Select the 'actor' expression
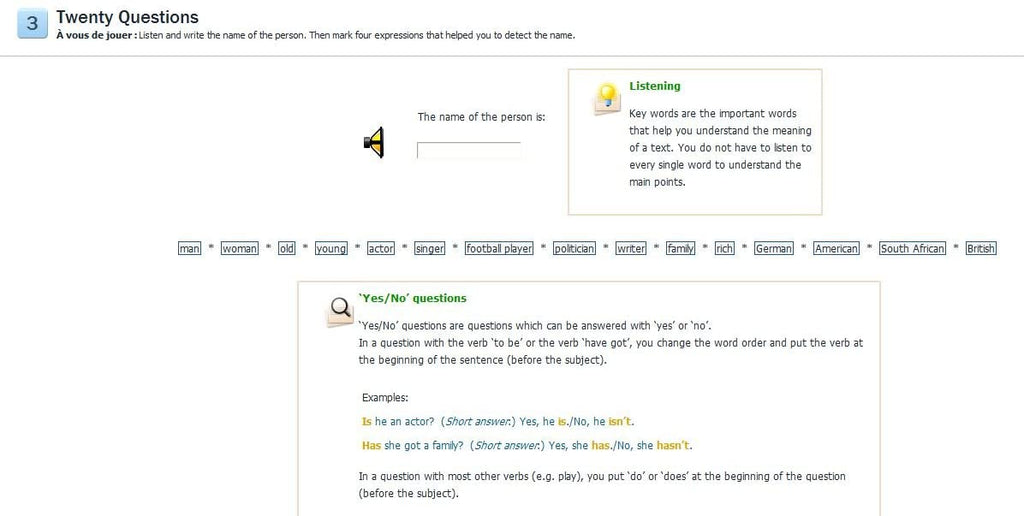This screenshot has height=516, width=1024. point(381,248)
